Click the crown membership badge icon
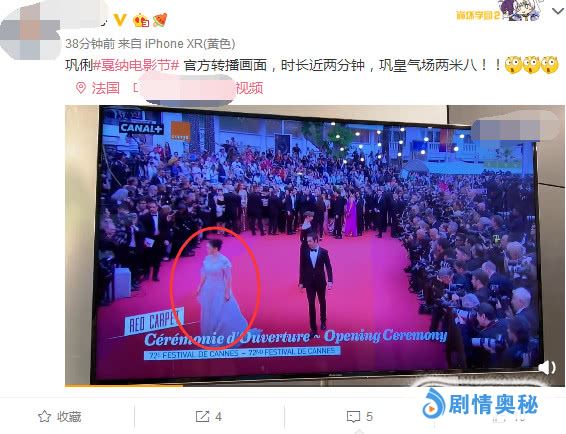This screenshot has width=566, height=434. pyautogui.click(x=141, y=20)
